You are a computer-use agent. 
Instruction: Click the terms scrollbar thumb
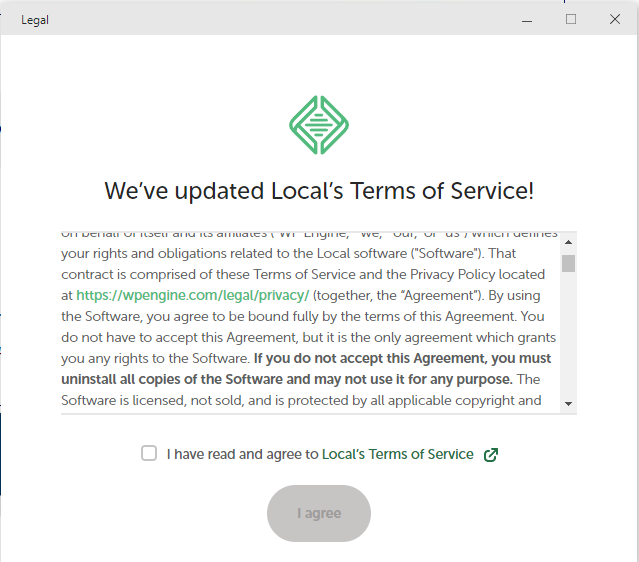568,263
